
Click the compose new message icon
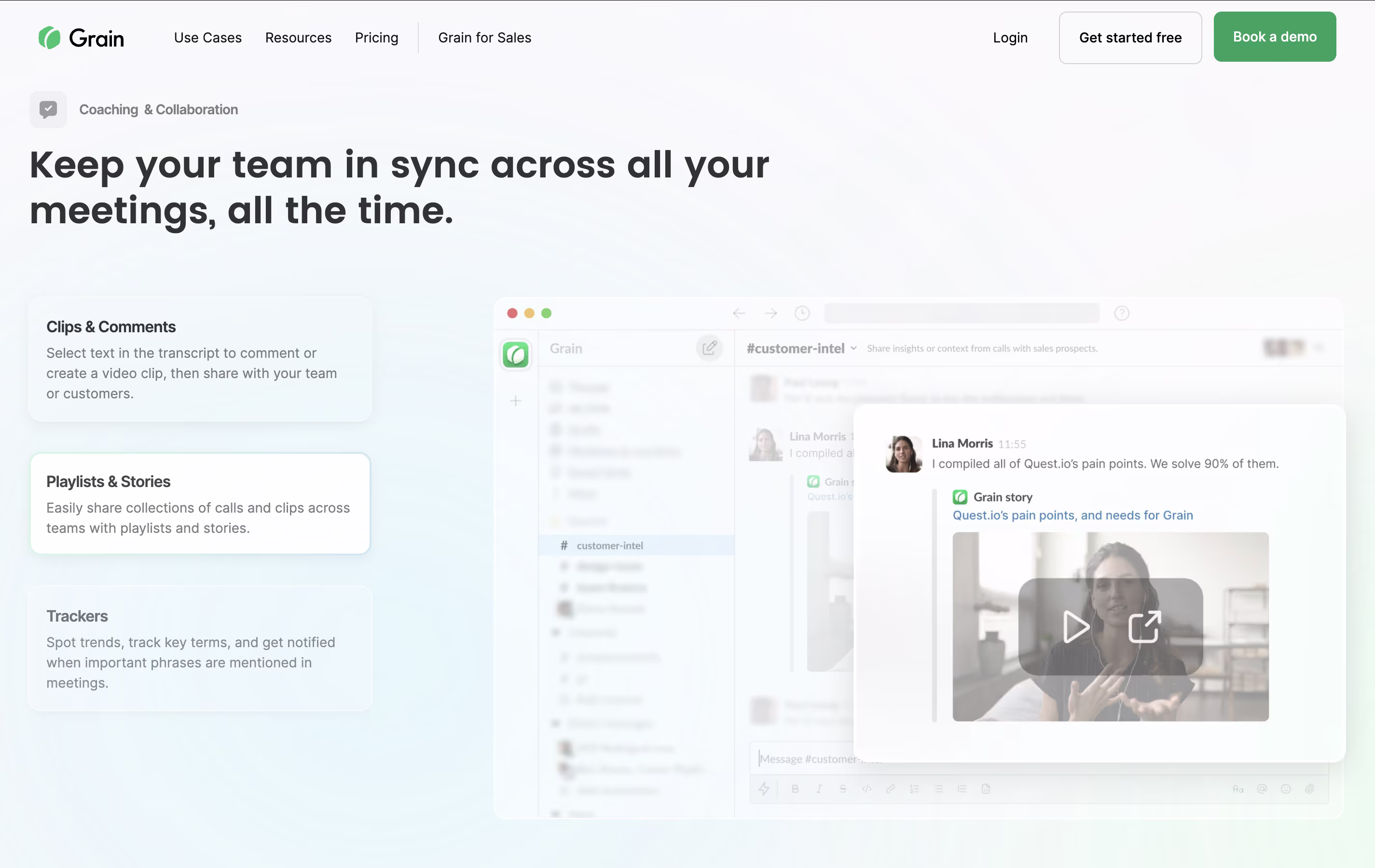(x=709, y=348)
